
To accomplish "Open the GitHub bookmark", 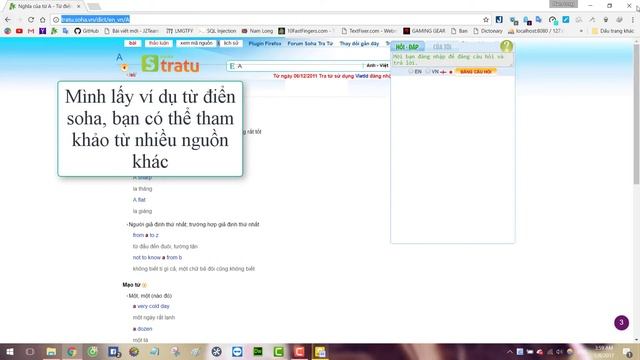I will pos(87,31).
